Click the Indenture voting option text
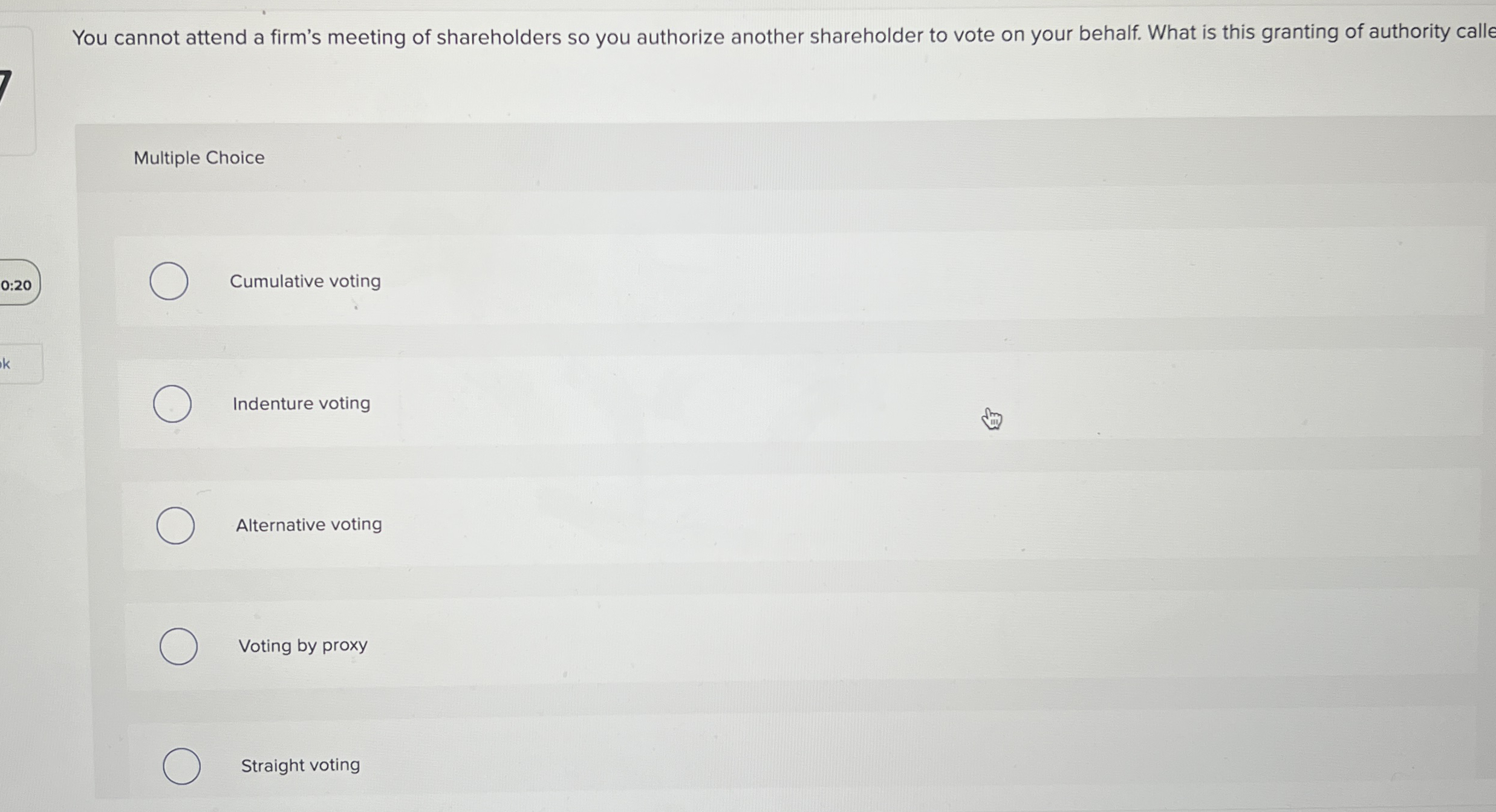The width and height of the screenshot is (1496, 812). (x=301, y=403)
